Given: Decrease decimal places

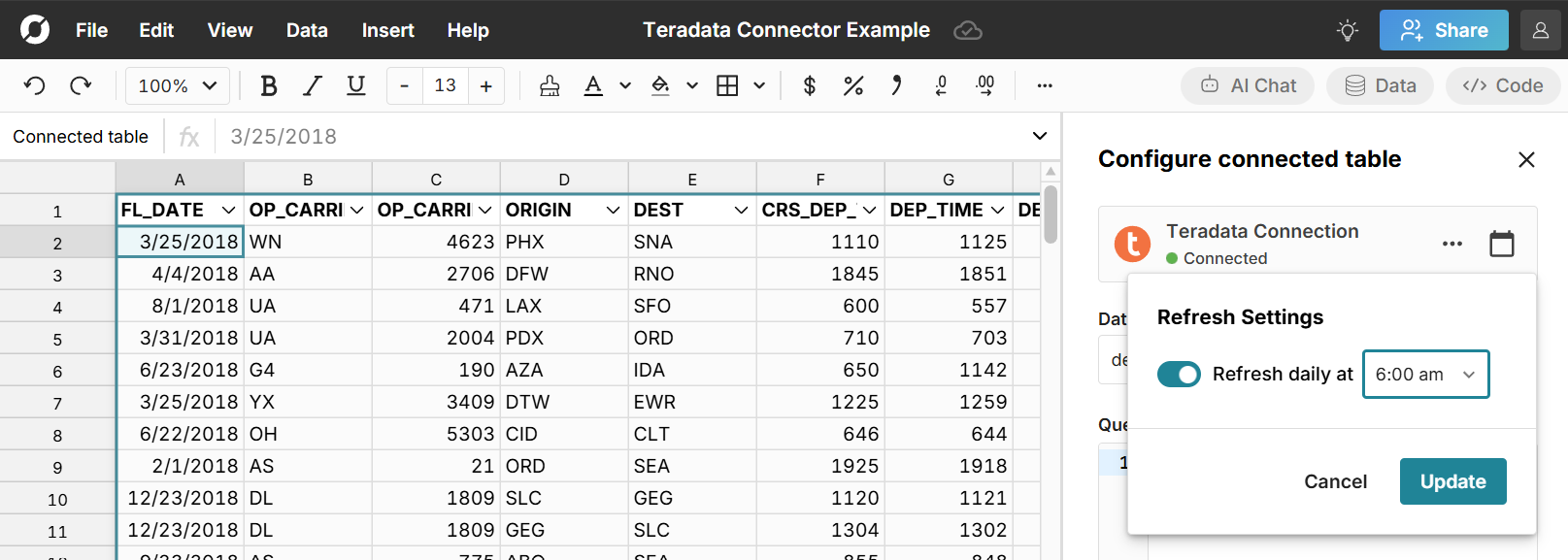Looking at the screenshot, I should click(941, 85).
